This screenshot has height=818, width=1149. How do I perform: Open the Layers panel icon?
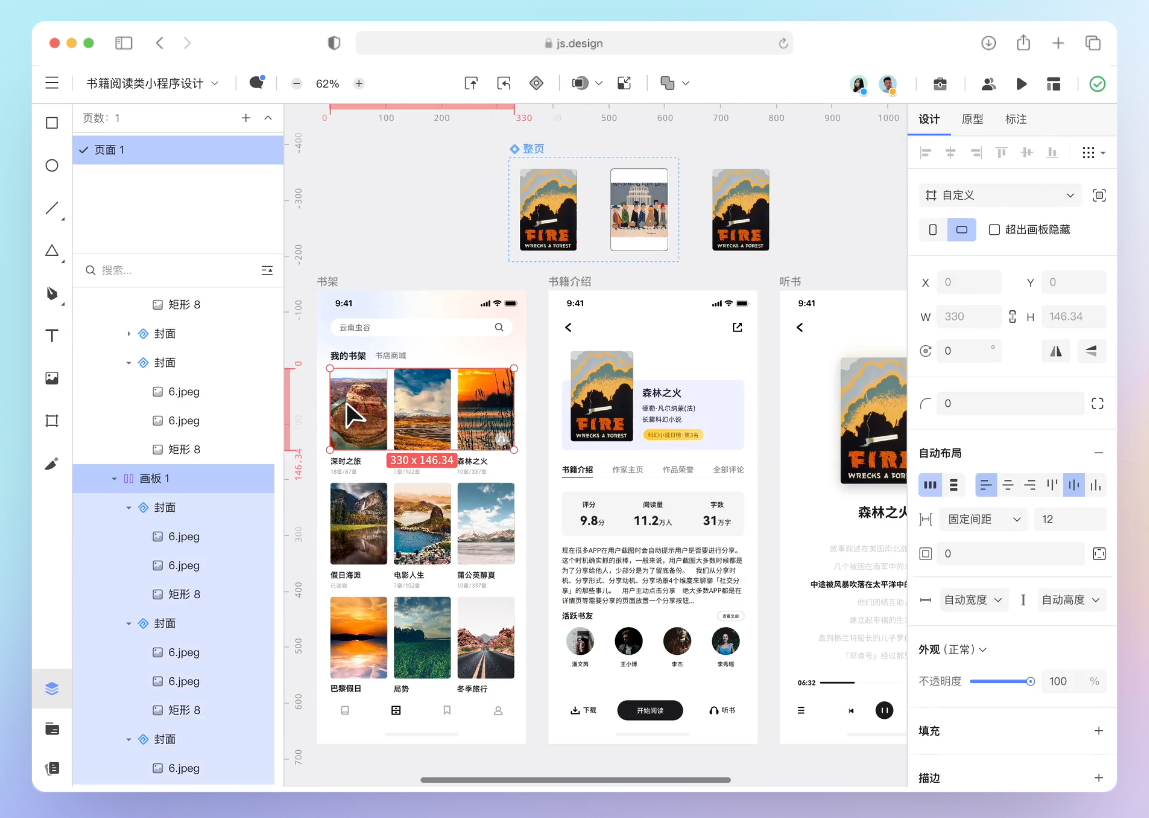(x=51, y=688)
